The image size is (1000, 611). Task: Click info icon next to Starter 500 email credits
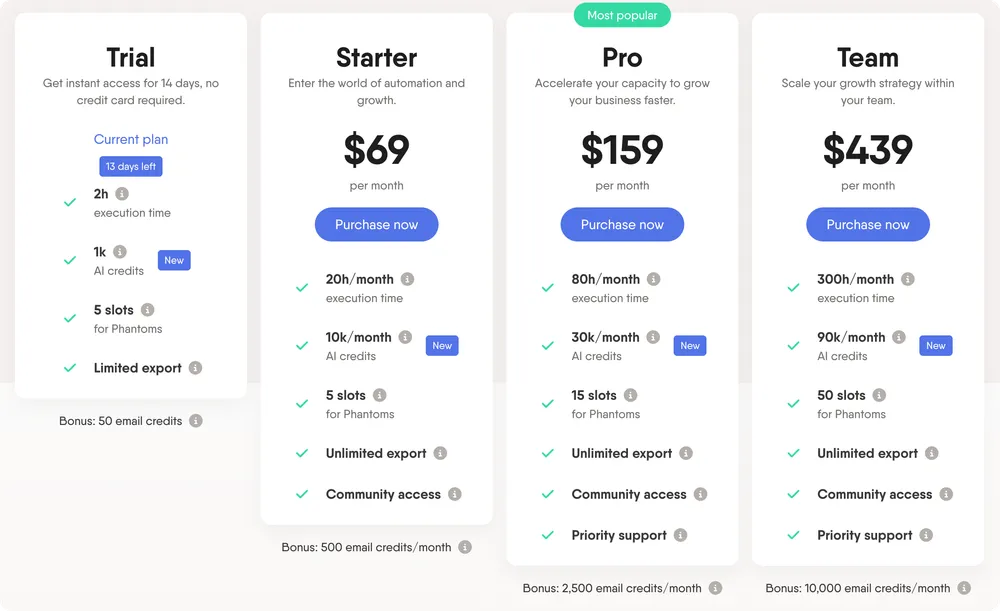point(465,547)
